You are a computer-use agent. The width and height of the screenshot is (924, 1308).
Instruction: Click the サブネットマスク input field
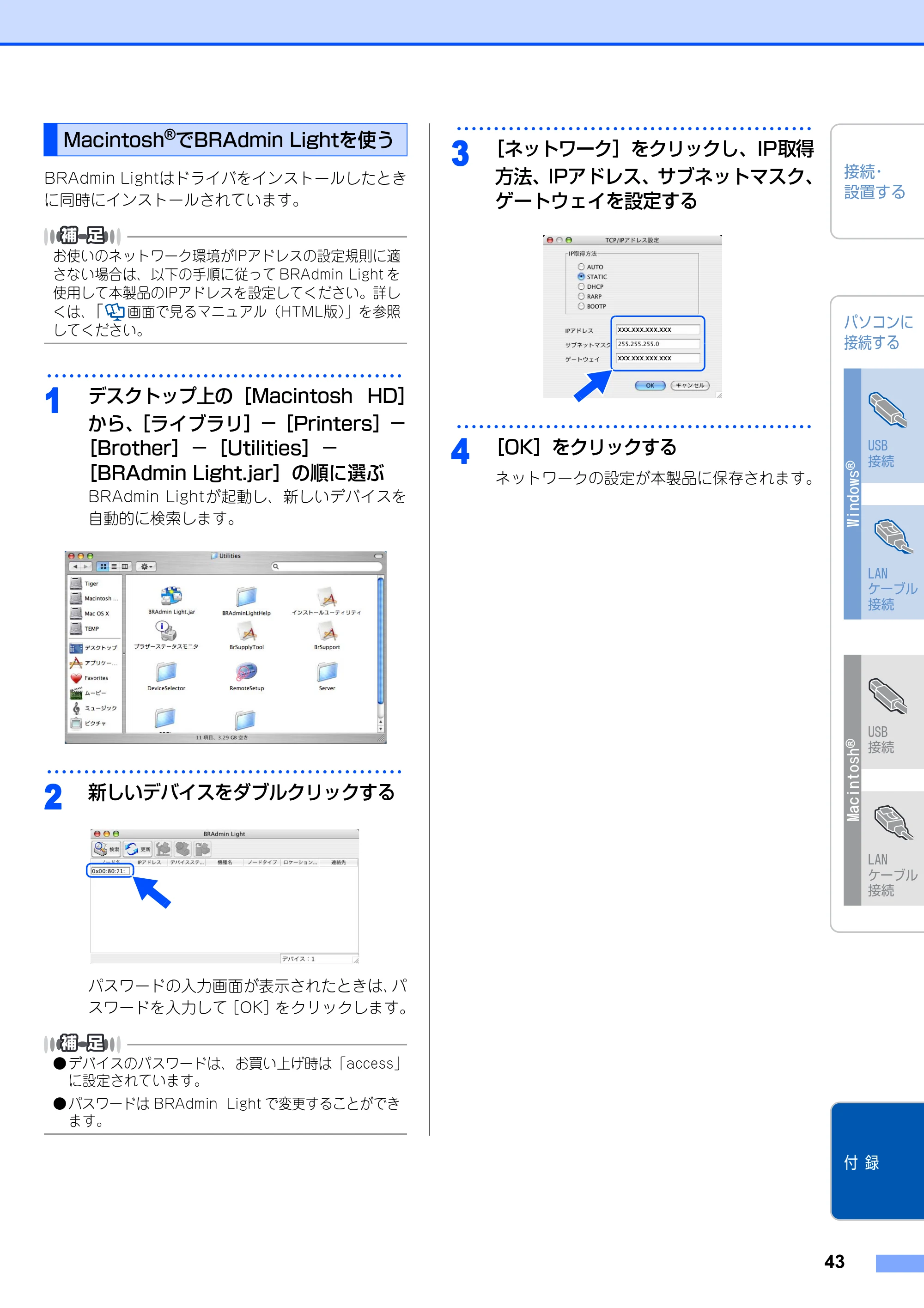[658, 344]
